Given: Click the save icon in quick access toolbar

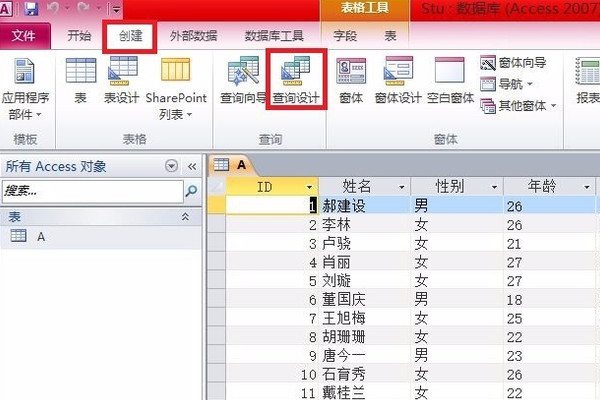Looking at the screenshot, I should (x=31, y=10).
